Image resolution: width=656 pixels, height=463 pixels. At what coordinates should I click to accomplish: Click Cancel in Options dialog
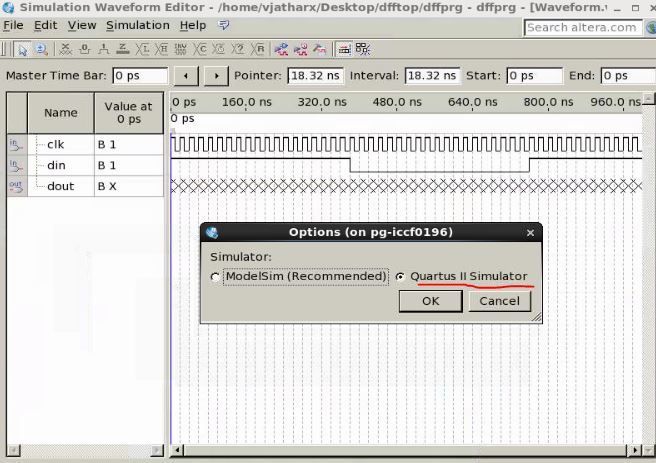click(x=500, y=301)
